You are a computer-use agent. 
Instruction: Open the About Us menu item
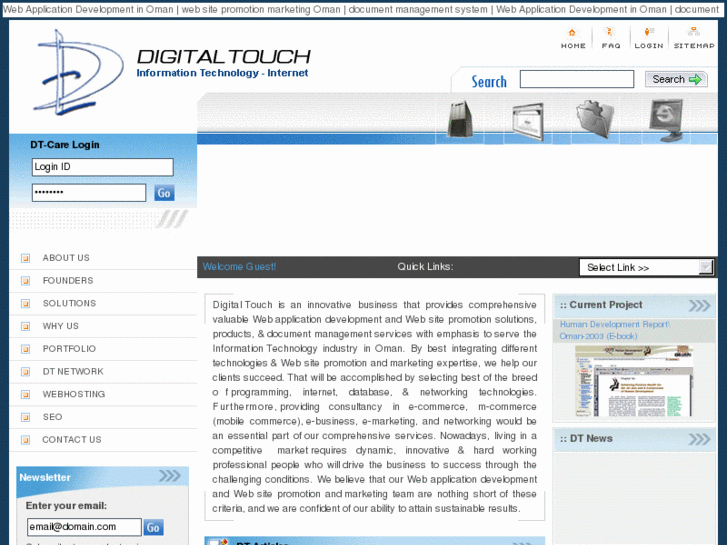tap(66, 258)
